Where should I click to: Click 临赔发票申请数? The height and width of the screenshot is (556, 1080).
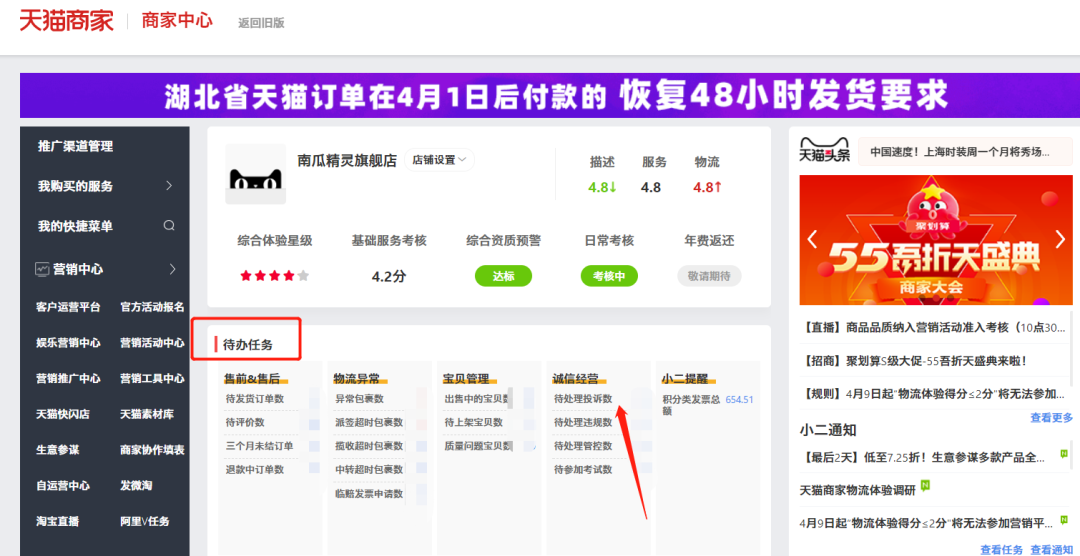pyautogui.click(x=369, y=493)
